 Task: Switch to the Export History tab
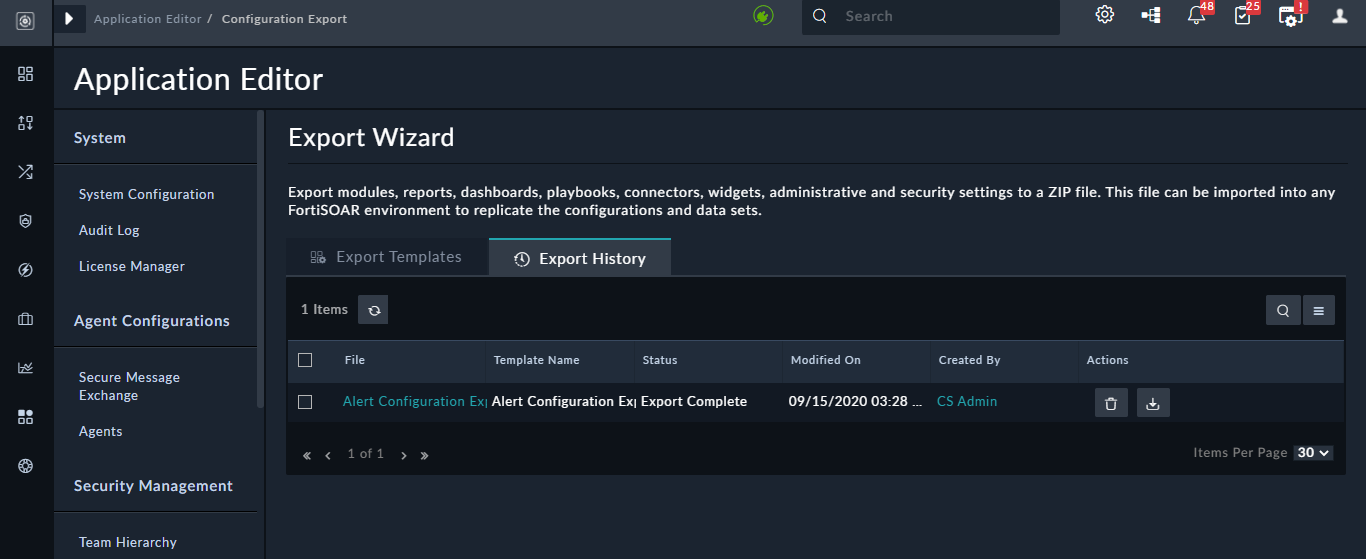pyautogui.click(x=580, y=258)
